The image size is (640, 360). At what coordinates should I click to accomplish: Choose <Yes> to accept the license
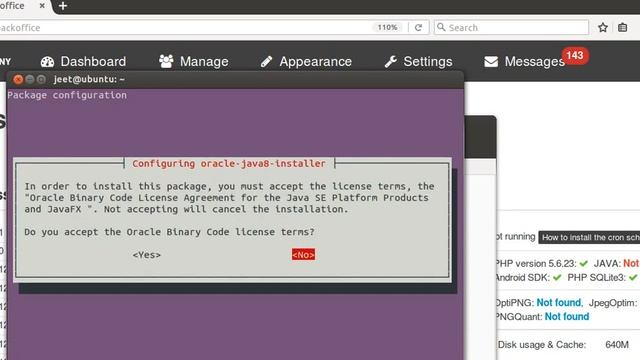tap(147, 255)
